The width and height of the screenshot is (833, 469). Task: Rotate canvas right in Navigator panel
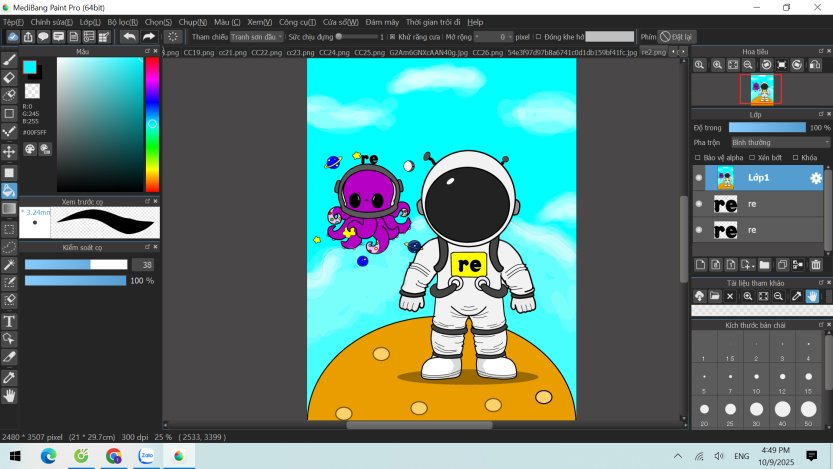click(797, 65)
